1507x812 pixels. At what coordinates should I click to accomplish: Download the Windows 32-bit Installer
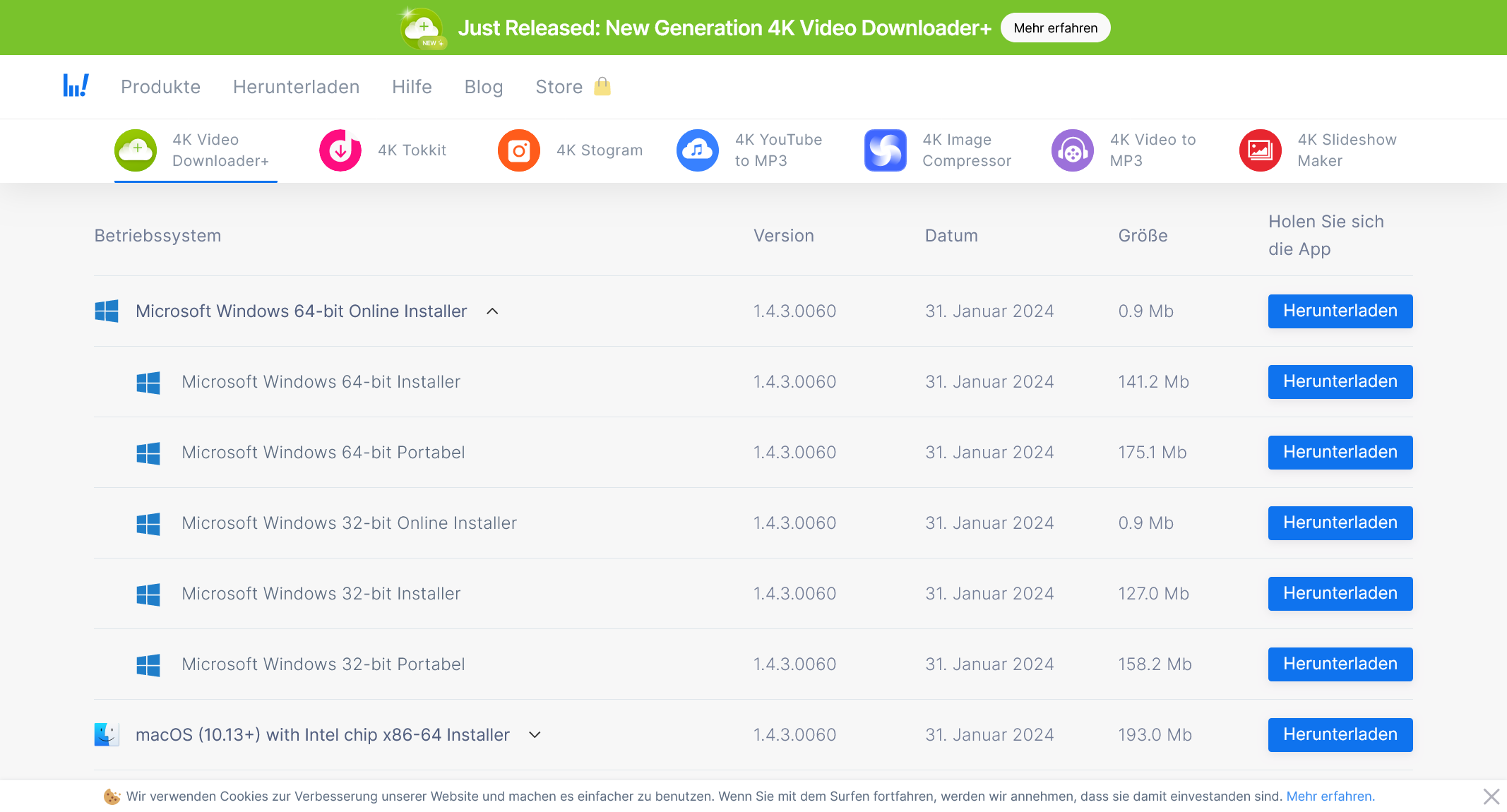[x=1340, y=593]
